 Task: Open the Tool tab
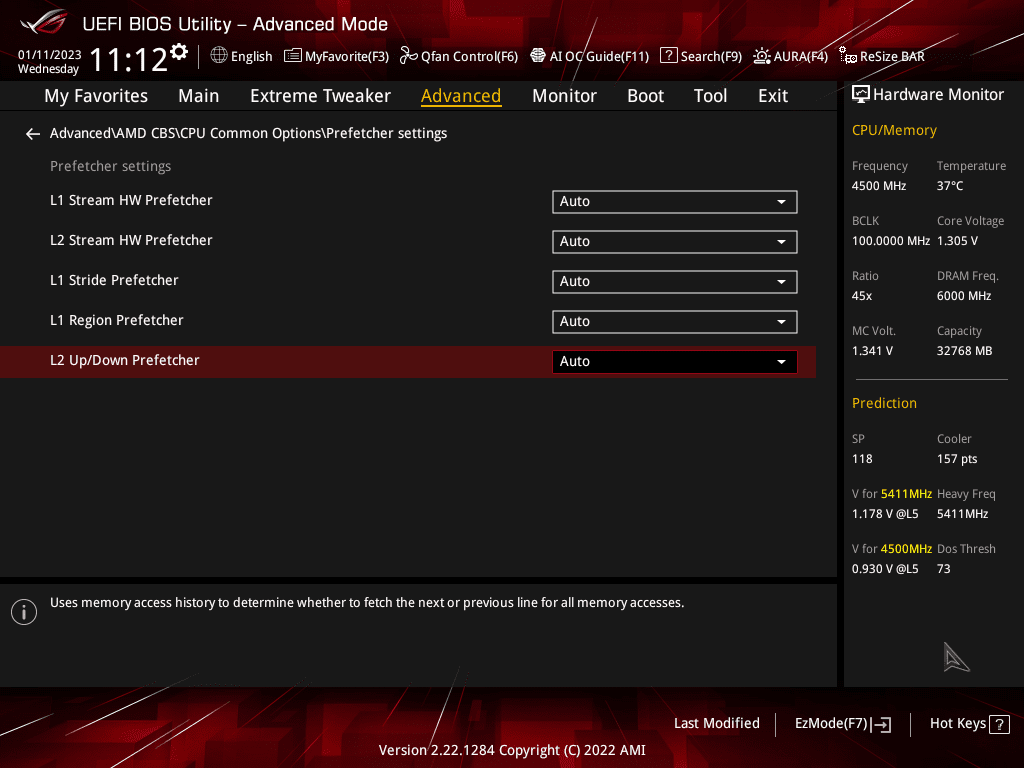pos(710,96)
